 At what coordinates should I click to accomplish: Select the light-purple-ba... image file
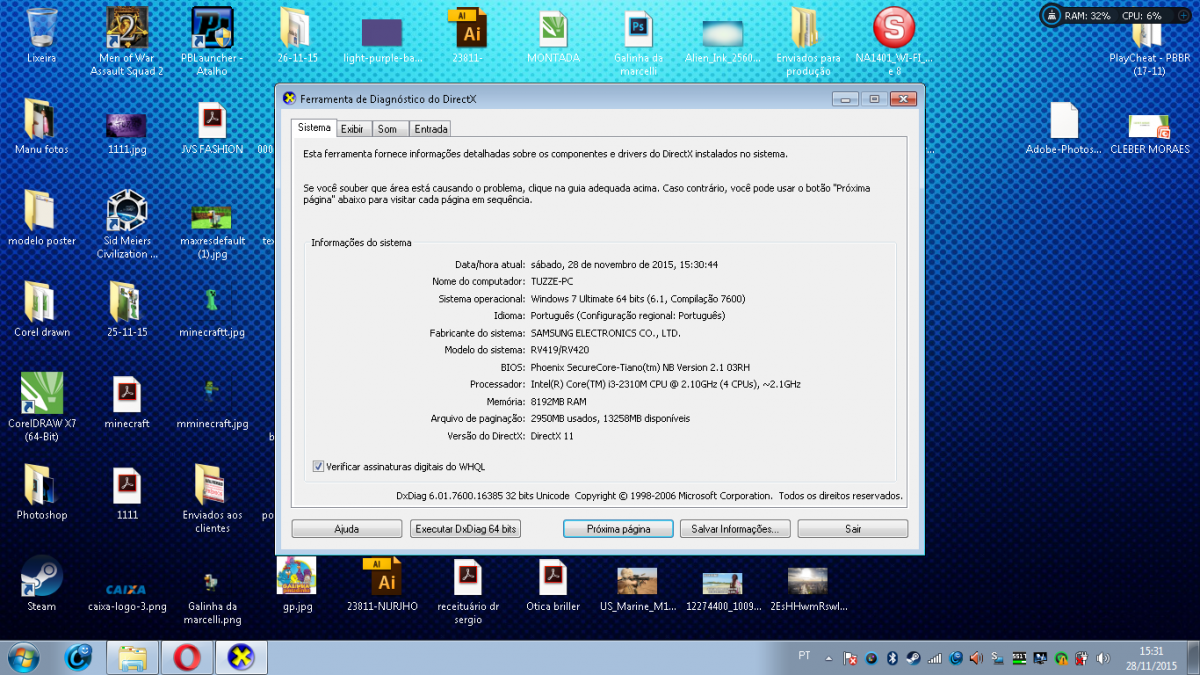click(382, 38)
